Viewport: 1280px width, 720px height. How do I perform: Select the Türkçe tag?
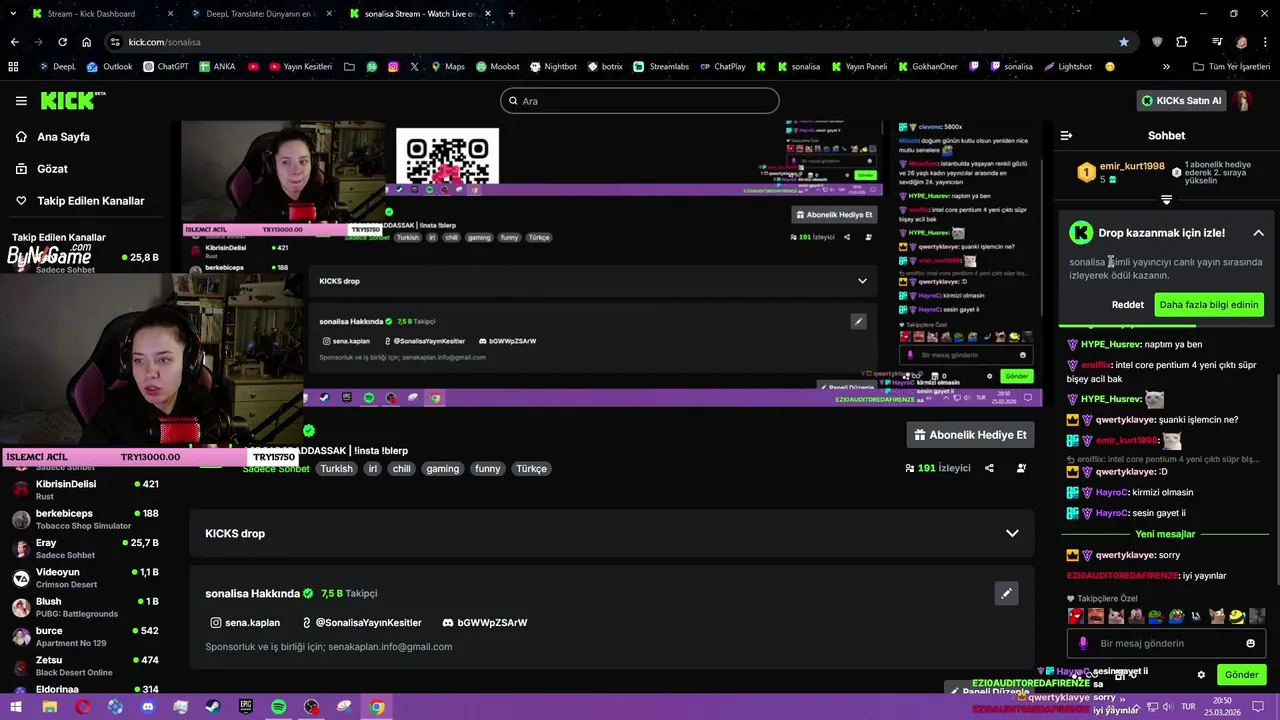(x=531, y=468)
